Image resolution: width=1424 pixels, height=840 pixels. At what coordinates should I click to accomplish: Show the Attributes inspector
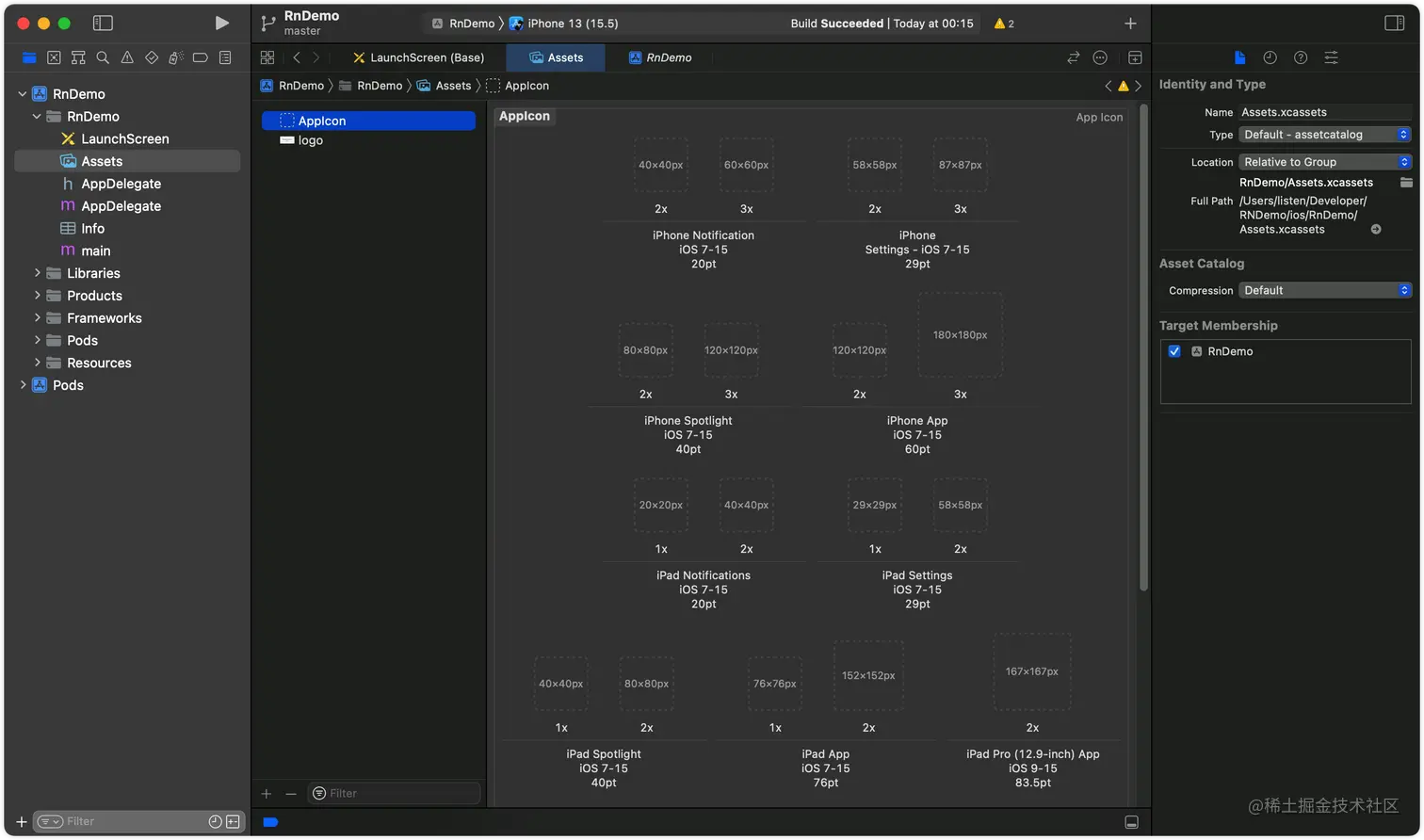coord(1331,57)
